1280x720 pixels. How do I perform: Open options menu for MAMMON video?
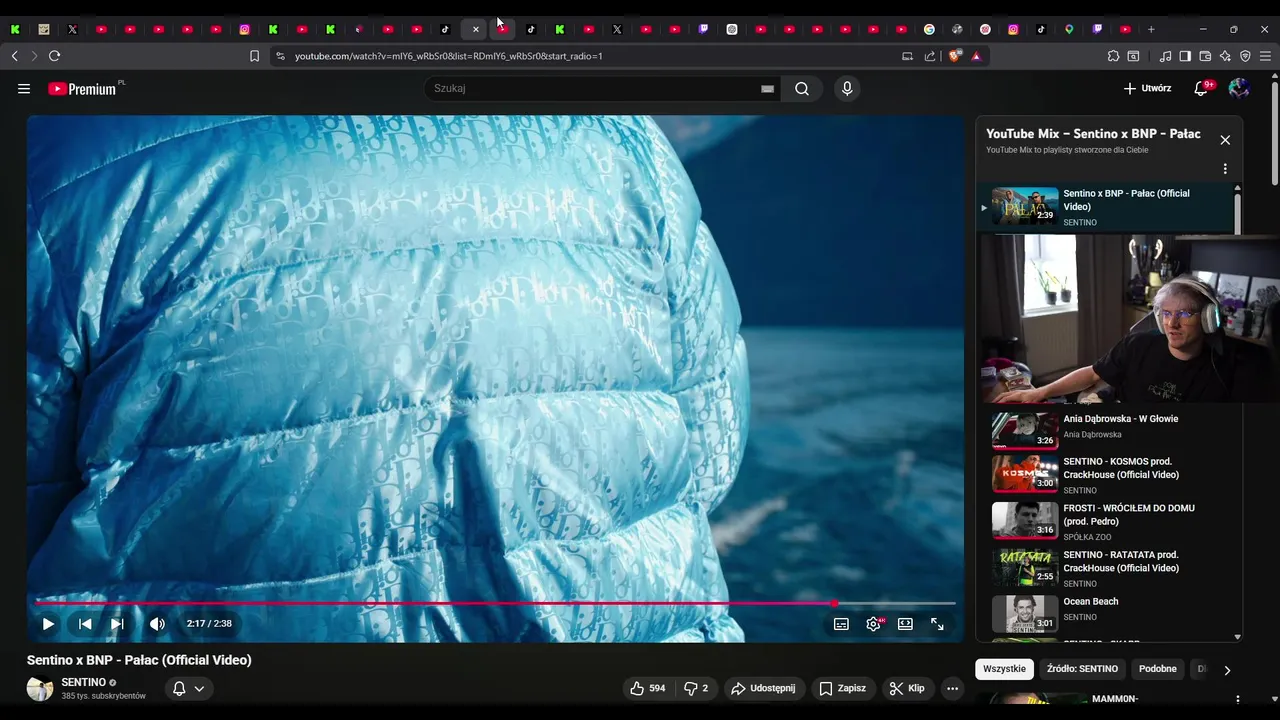click(x=1237, y=700)
